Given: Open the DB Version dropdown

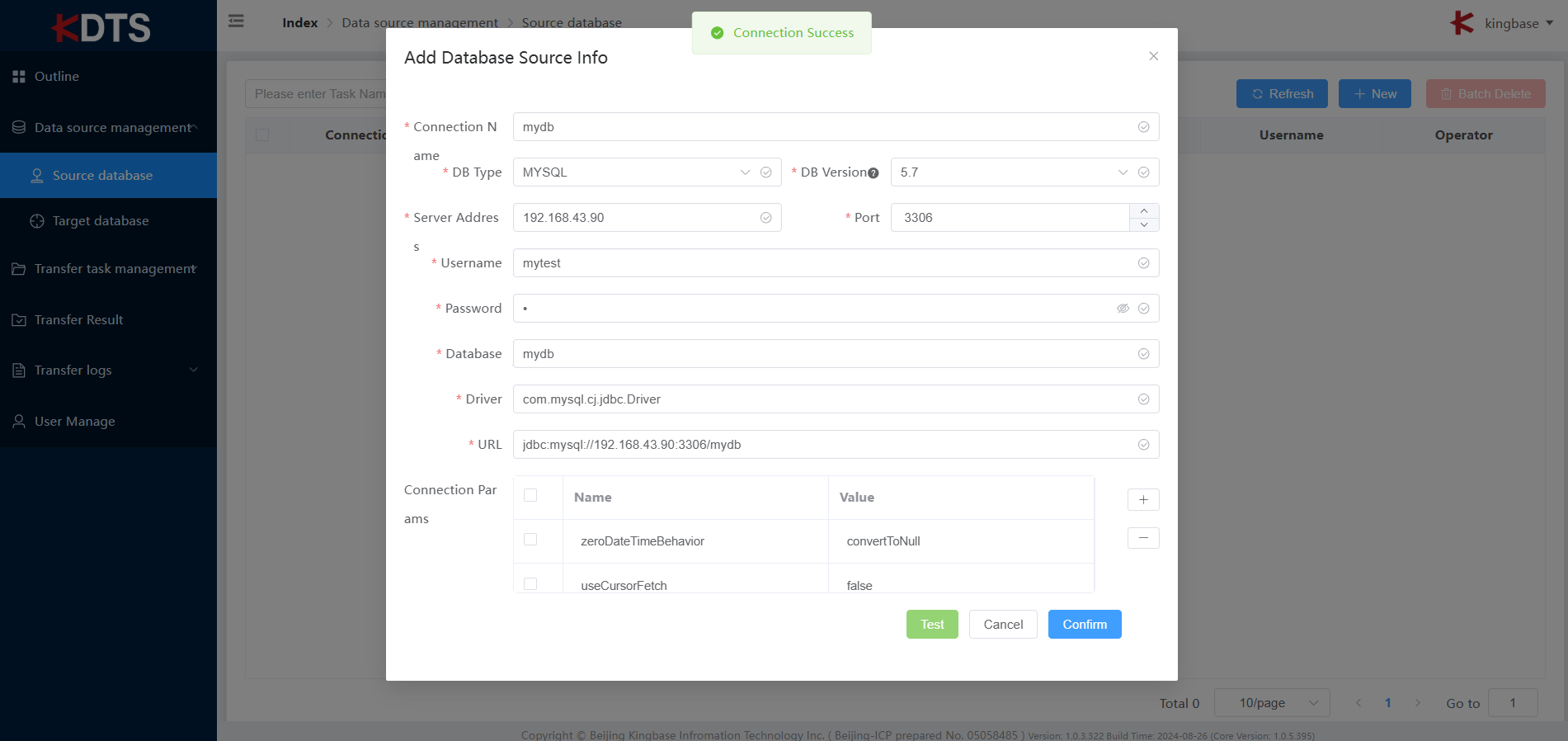Looking at the screenshot, I should pos(1024,172).
